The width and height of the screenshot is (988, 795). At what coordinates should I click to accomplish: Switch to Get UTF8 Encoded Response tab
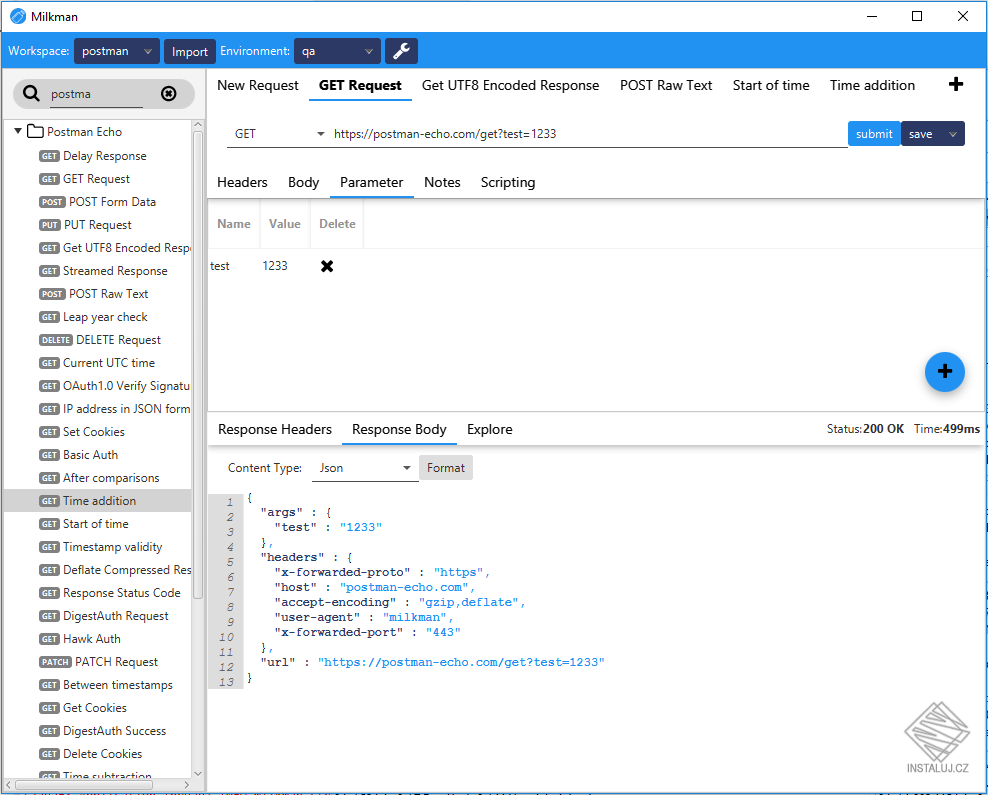pos(510,85)
